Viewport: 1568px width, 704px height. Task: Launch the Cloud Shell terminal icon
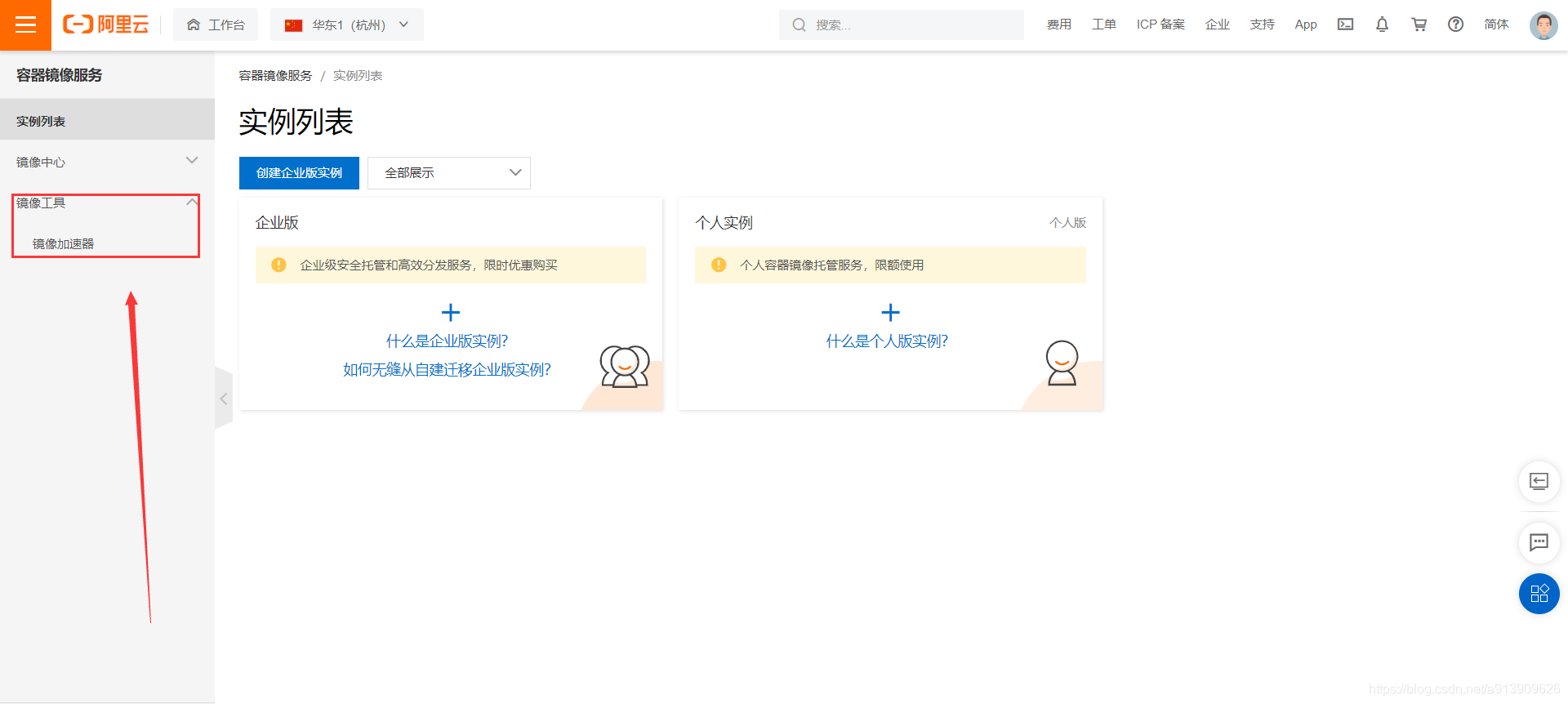tap(1345, 25)
